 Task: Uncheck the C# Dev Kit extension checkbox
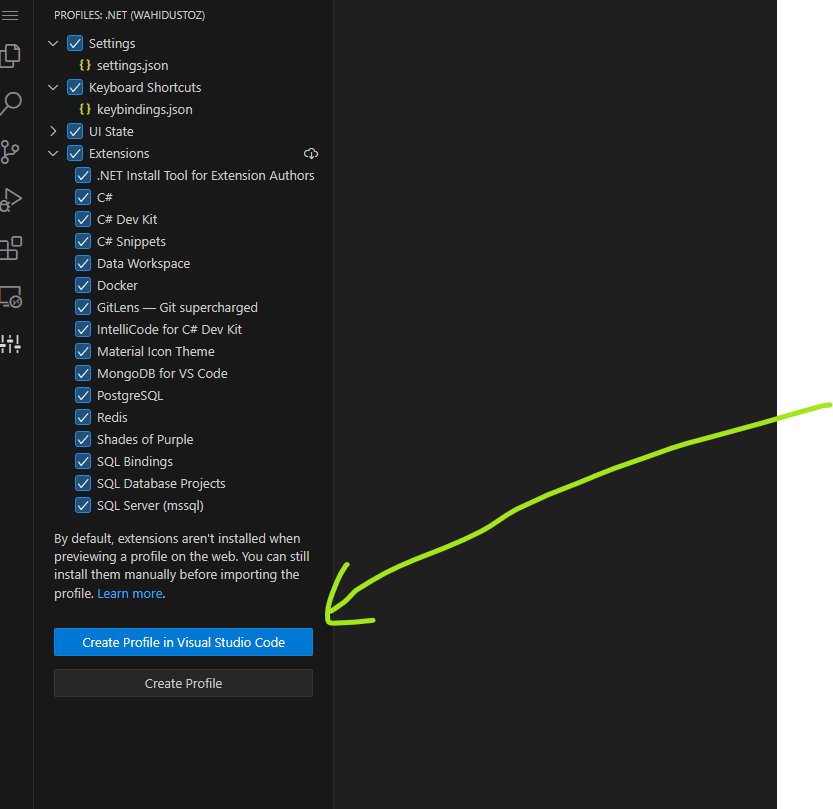tap(83, 219)
